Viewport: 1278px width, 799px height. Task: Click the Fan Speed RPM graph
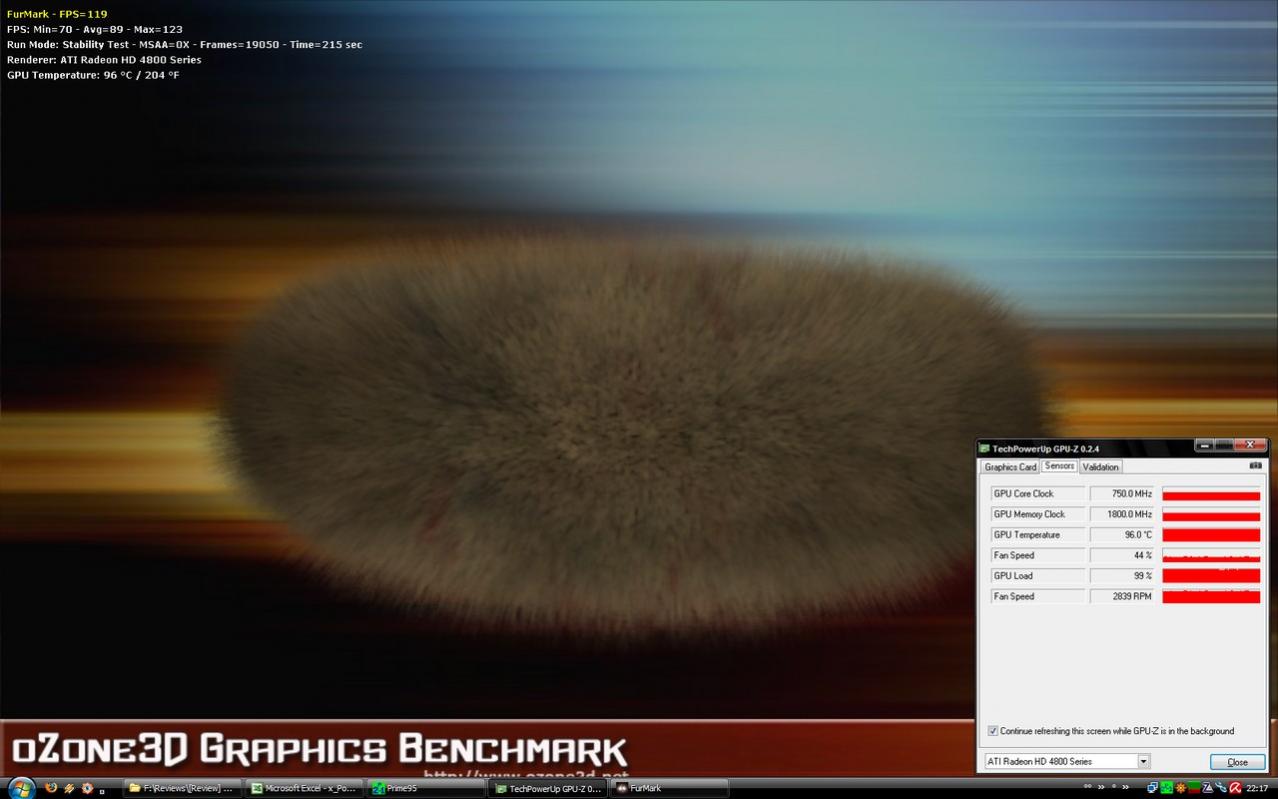[x=1211, y=596]
